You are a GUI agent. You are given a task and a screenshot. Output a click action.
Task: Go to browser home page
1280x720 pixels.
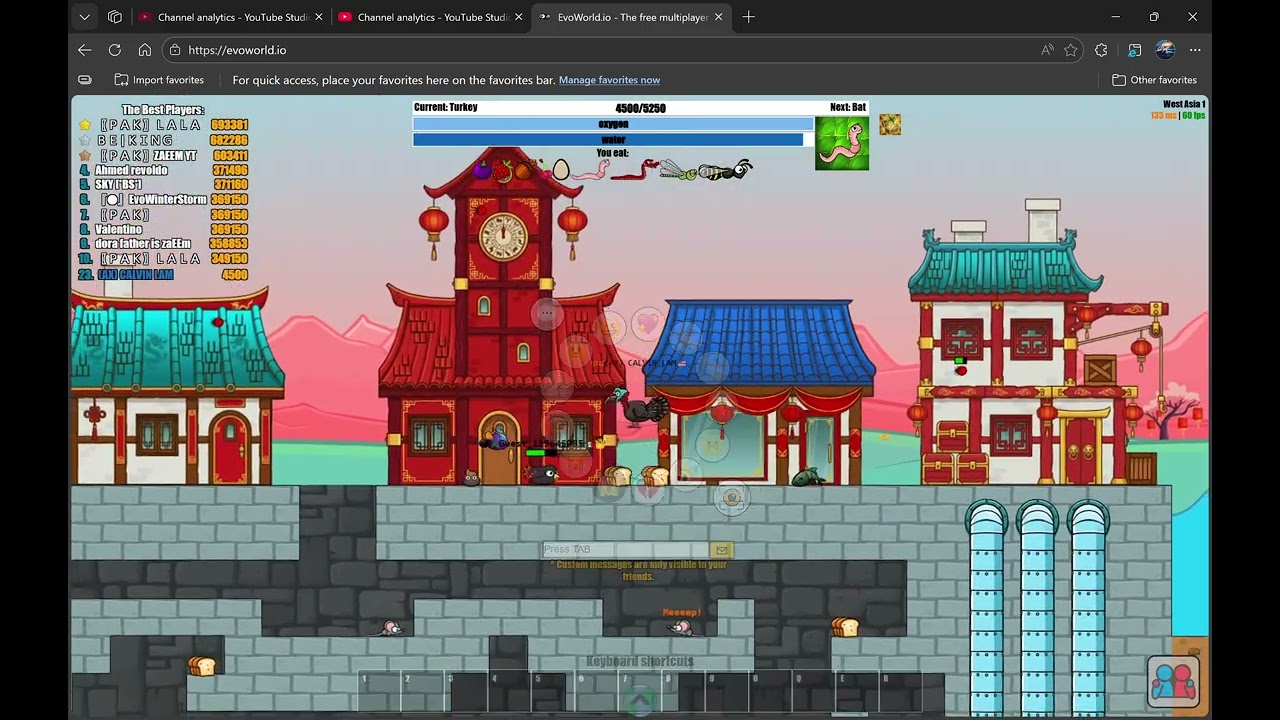[145, 50]
